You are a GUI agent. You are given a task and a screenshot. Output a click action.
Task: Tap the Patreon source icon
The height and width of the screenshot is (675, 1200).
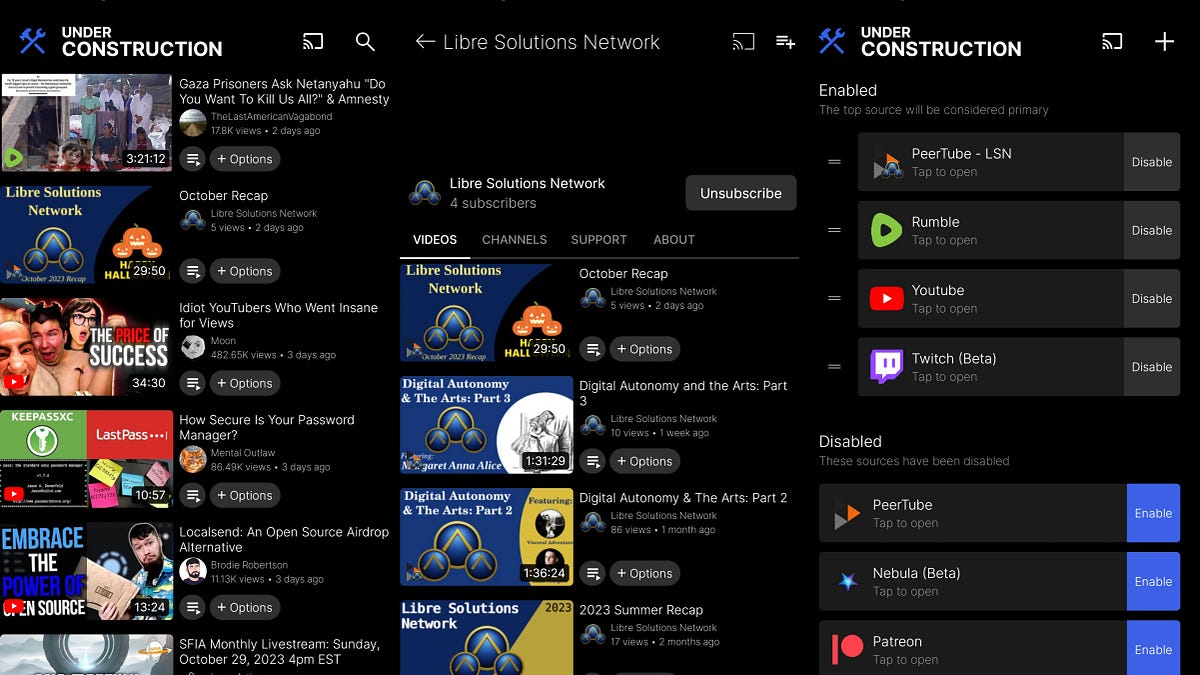pyautogui.click(x=847, y=649)
